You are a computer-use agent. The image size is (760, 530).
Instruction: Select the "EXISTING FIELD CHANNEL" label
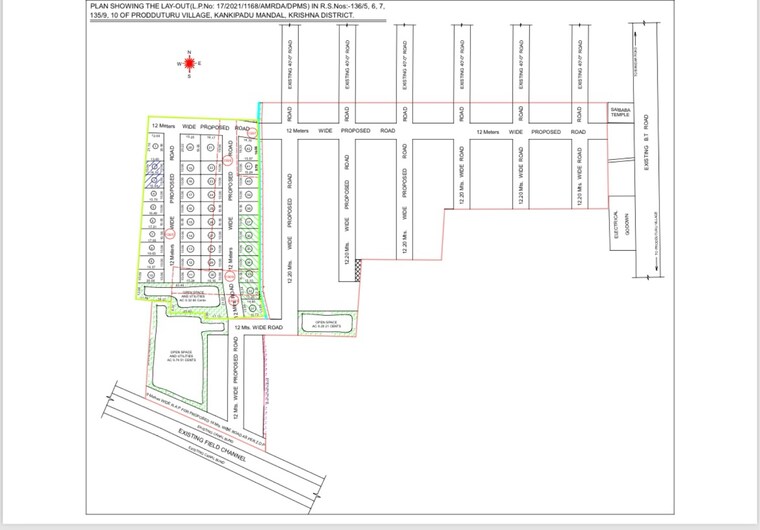[x=212, y=445]
